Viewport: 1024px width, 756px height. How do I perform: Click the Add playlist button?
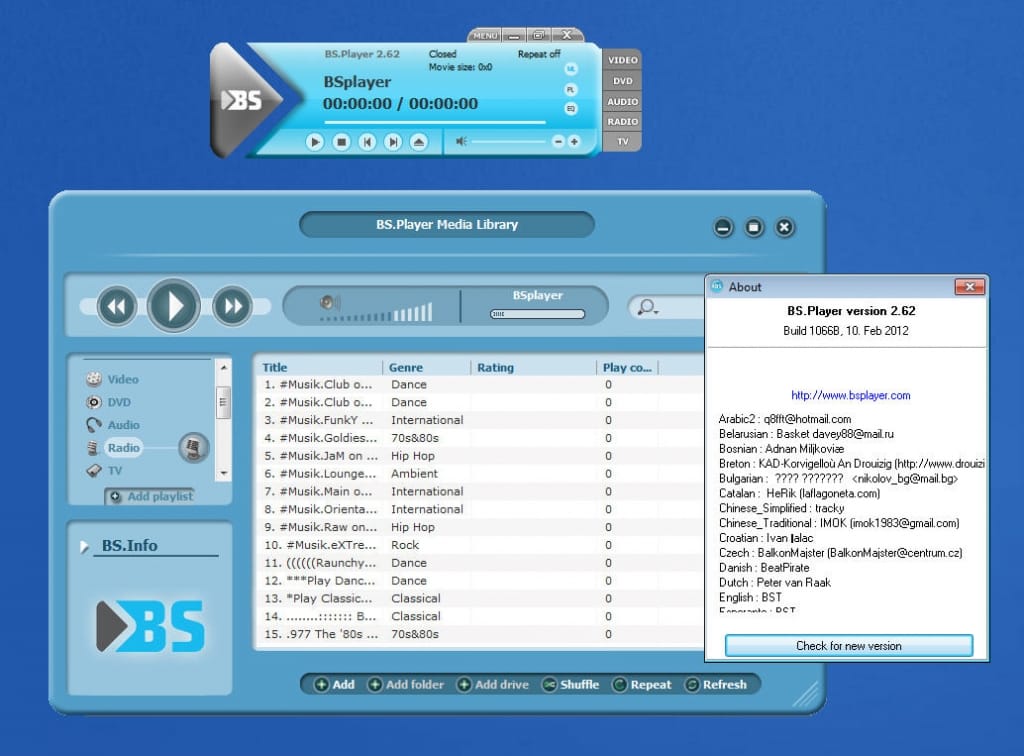[150, 496]
